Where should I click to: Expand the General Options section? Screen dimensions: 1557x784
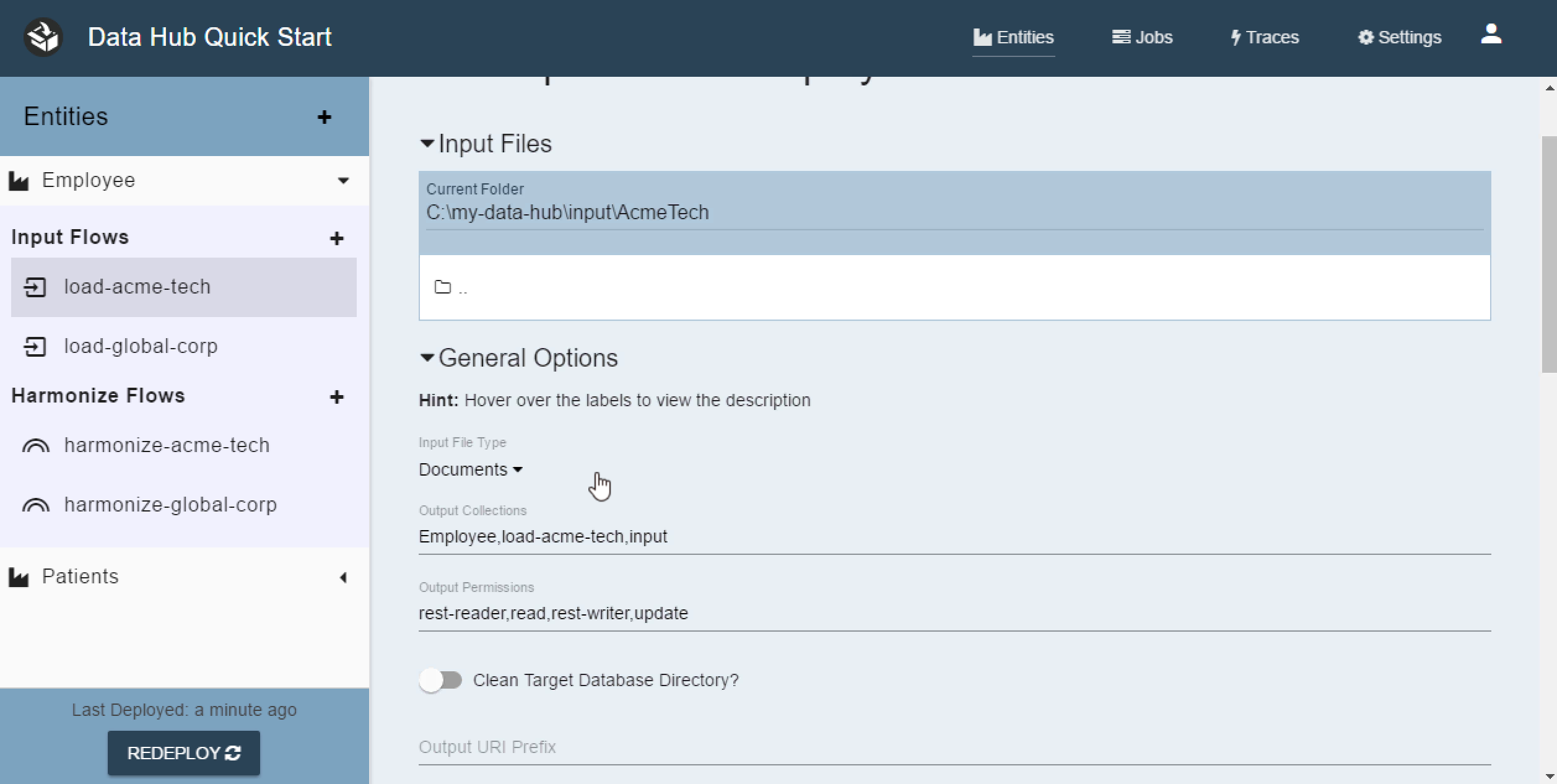(x=427, y=357)
